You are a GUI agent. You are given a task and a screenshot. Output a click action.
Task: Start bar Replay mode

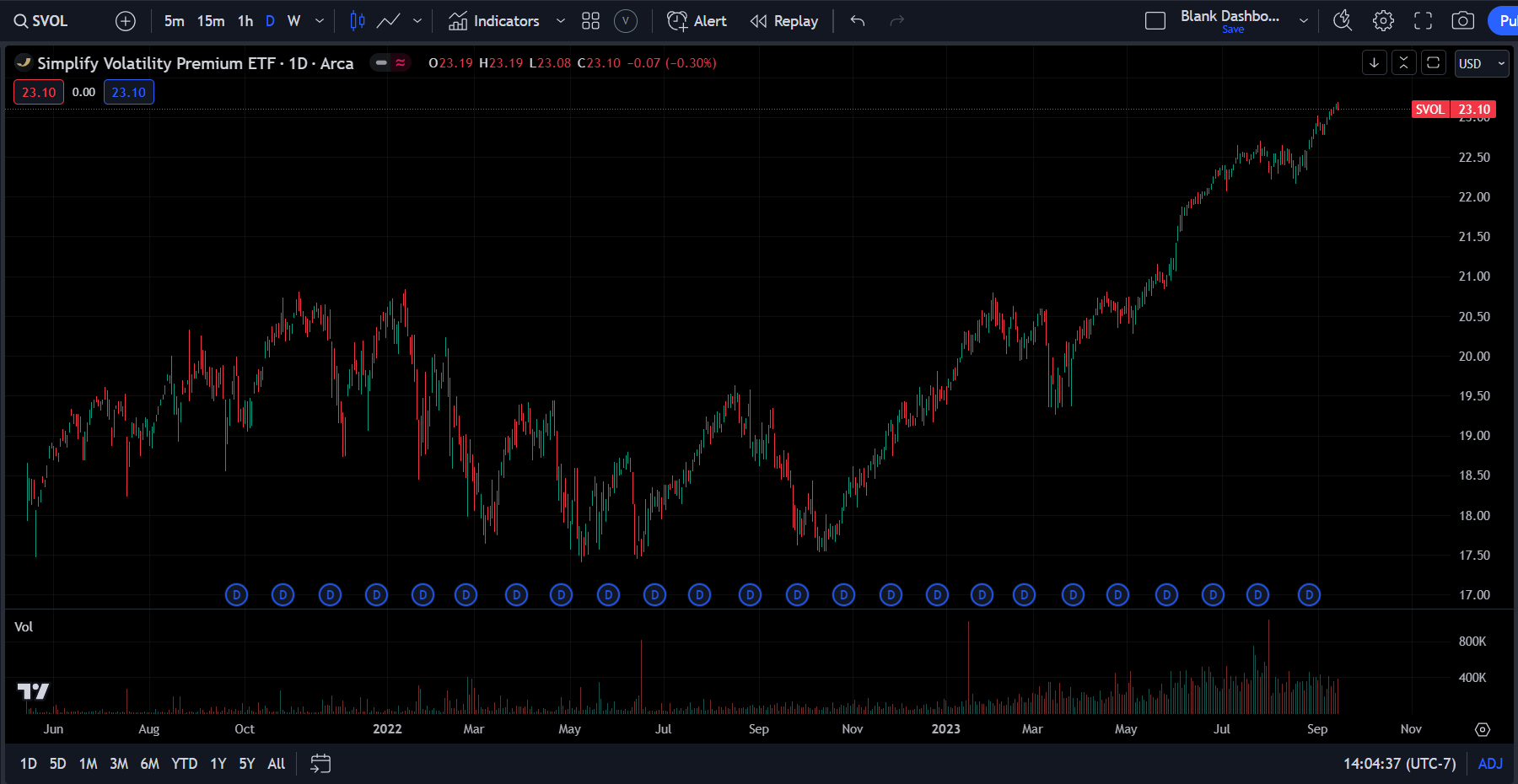pos(784,21)
